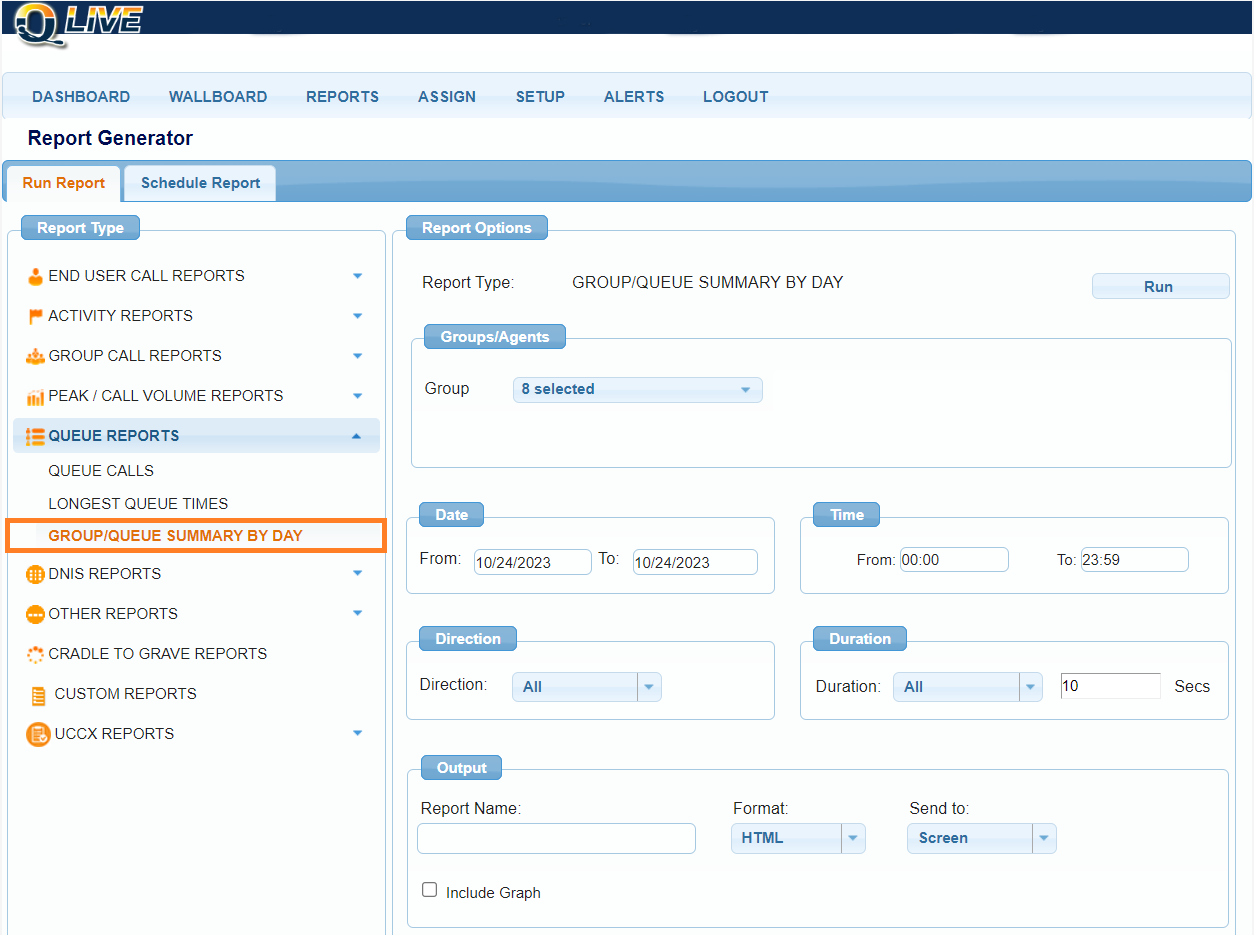Viewport: 1254px width, 935px height.
Task: Open the Format dropdown showing HTML
Action: point(797,838)
